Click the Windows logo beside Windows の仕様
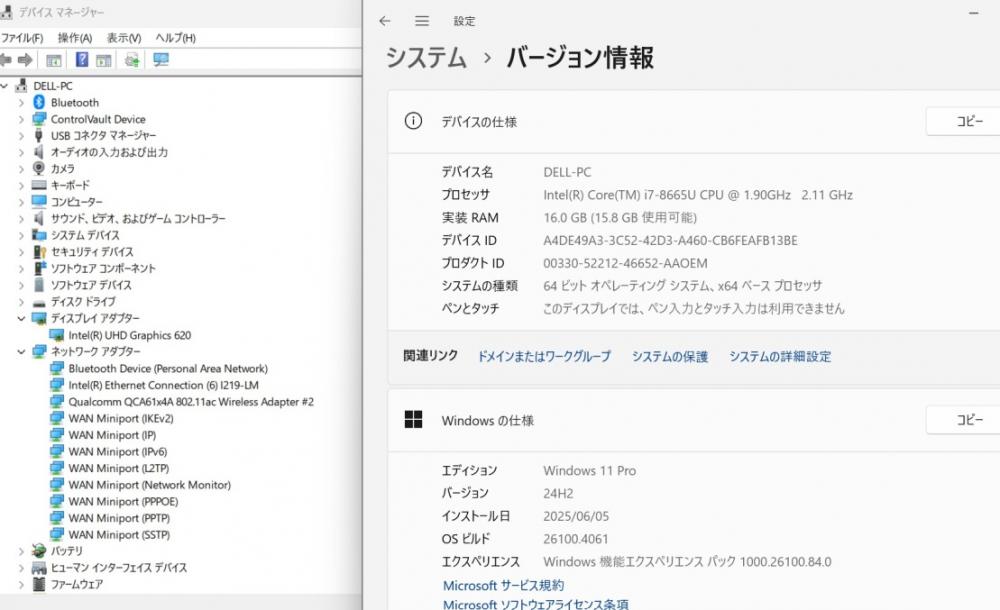The height and width of the screenshot is (610, 1000). [x=413, y=419]
